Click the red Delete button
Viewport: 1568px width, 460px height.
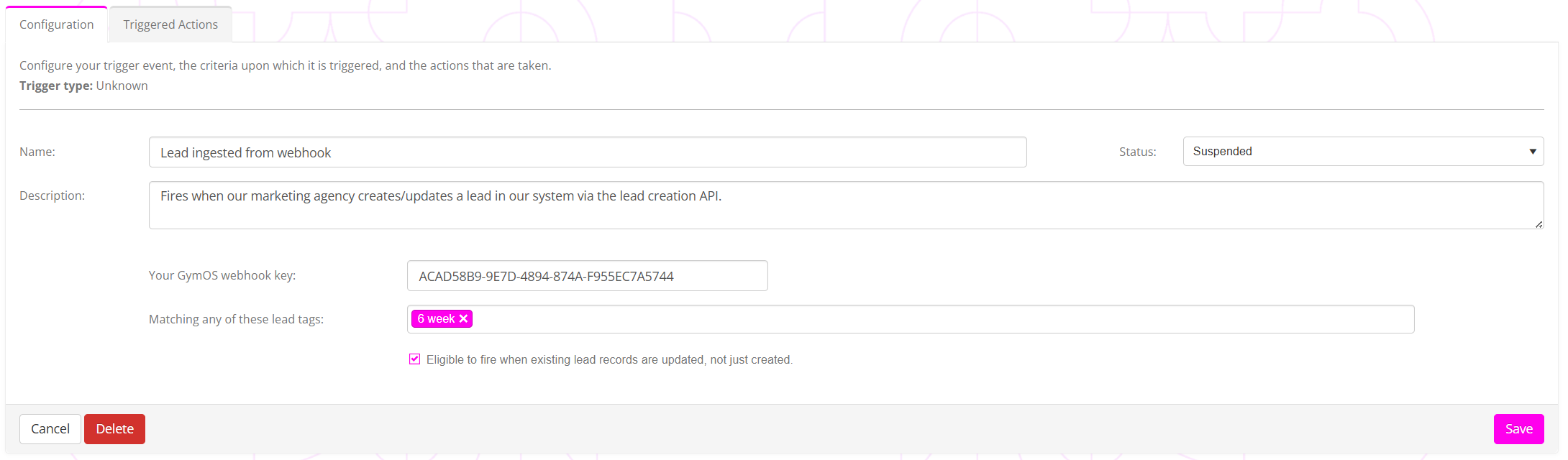114,429
